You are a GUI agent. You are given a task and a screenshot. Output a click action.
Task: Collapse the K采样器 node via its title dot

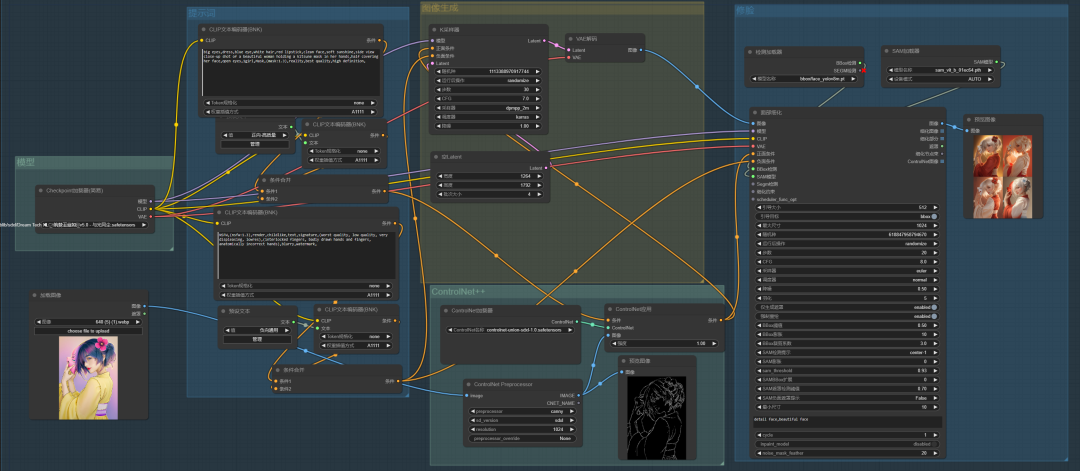[433, 30]
